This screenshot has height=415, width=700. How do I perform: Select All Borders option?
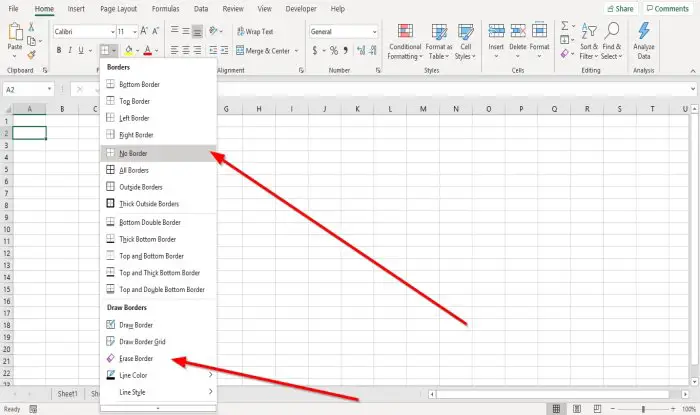(158, 170)
